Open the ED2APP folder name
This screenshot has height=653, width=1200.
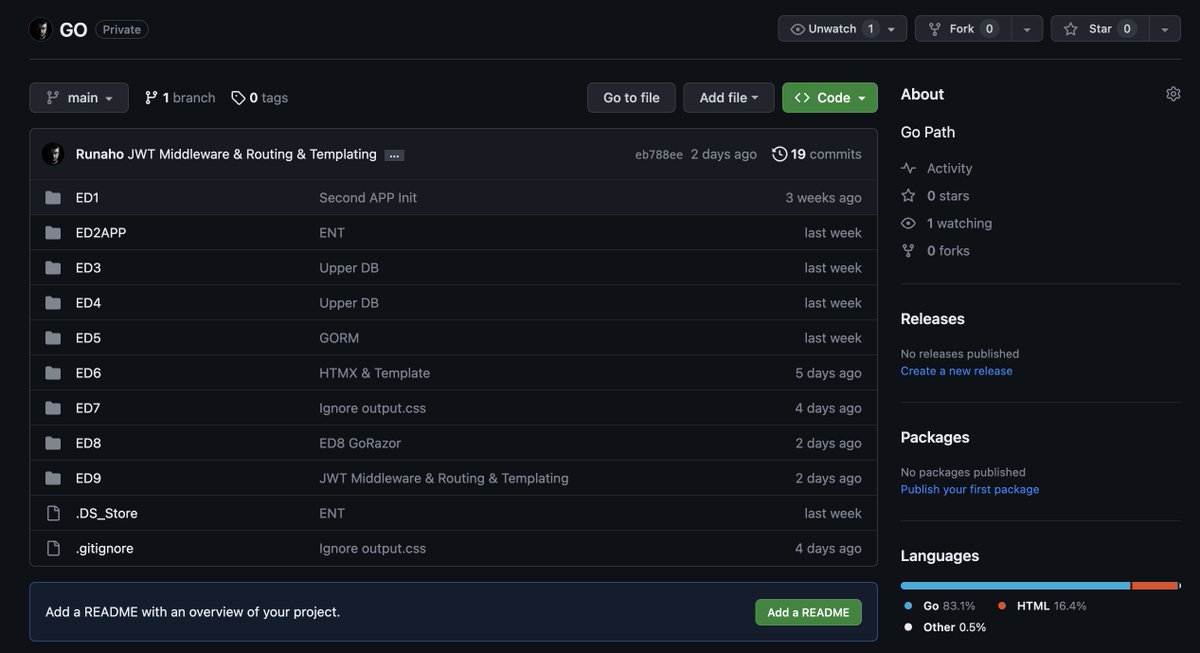click(x=101, y=233)
